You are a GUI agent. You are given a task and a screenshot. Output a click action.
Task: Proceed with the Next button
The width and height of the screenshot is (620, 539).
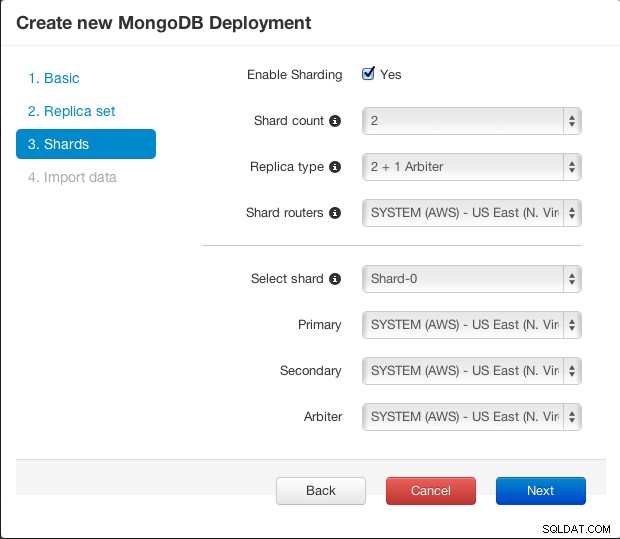tap(541, 491)
